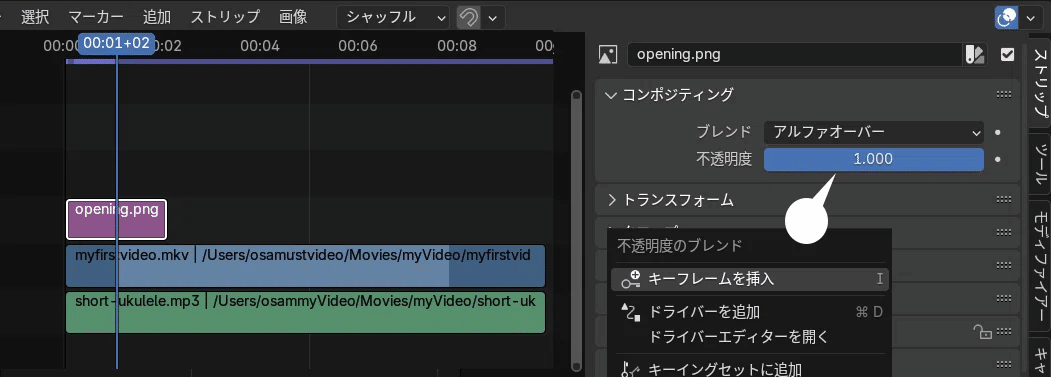The image size is (1051, 377).
Task: Toggle the snapping magnet icon
Action: (x=469, y=17)
